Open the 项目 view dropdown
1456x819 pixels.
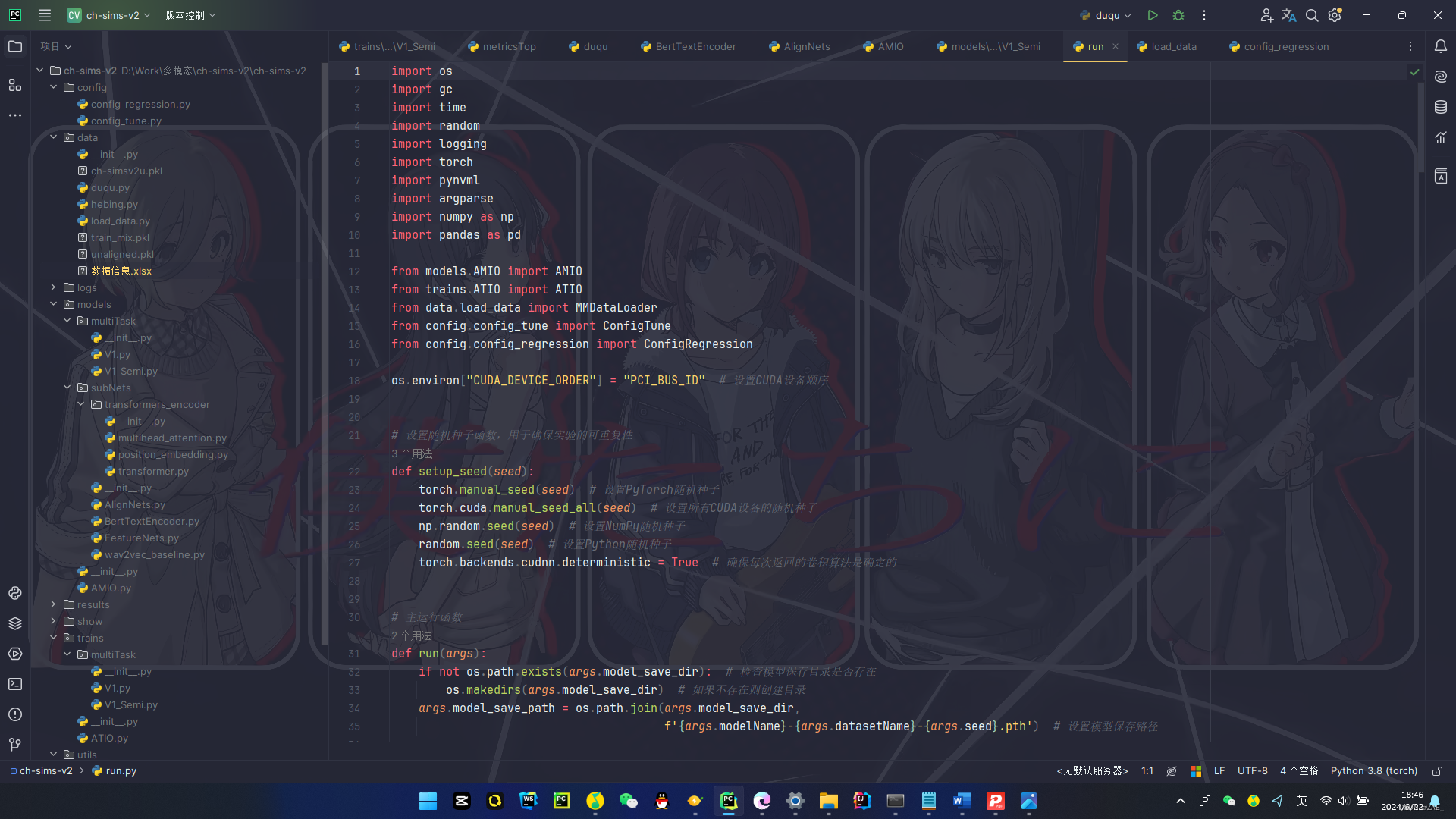(x=56, y=46)
